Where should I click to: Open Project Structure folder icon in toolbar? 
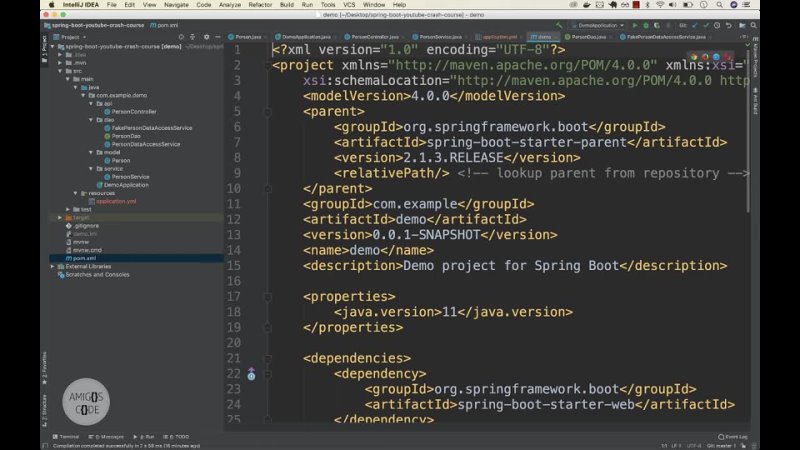click(742, 25)
